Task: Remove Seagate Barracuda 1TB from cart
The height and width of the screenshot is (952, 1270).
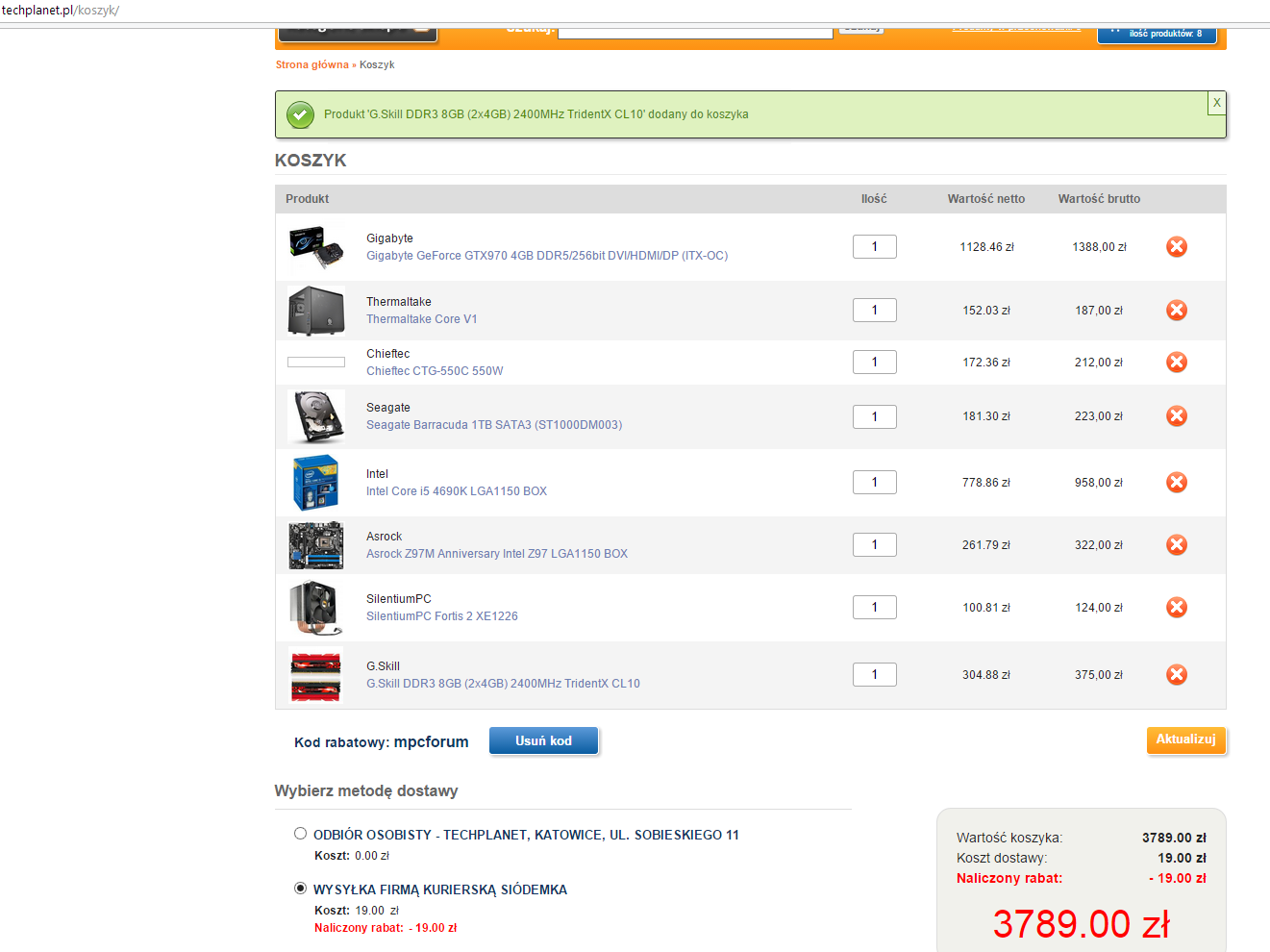Action: click(x=1177, y=416)
